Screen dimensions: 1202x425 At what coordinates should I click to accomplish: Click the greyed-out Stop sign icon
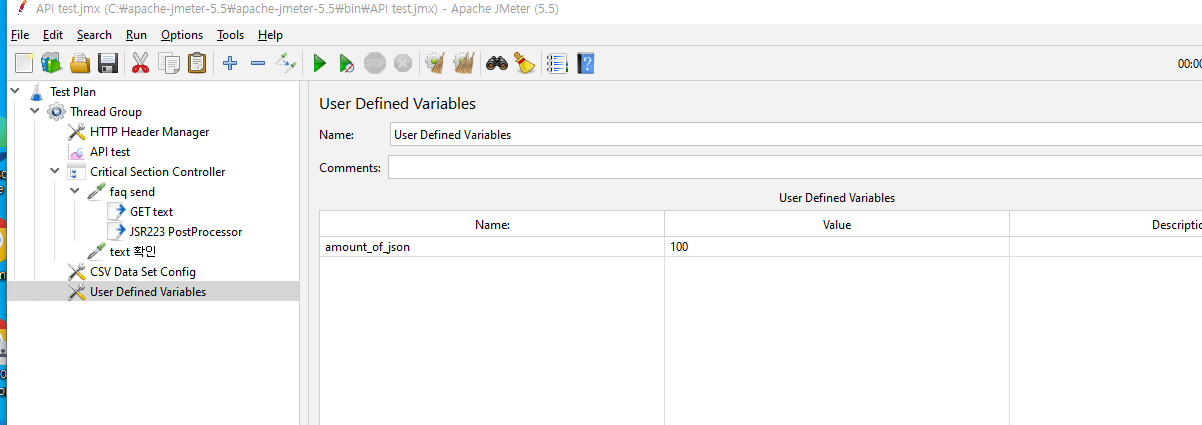pos(375,64)
